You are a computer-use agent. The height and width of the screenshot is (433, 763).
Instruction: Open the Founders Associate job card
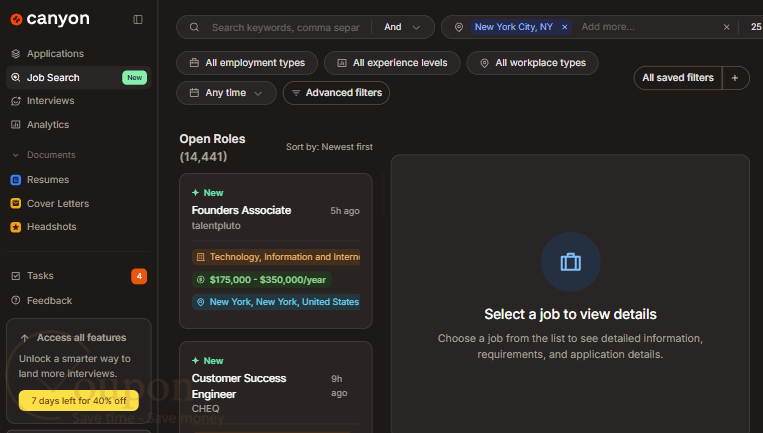[x=275, y=251]
